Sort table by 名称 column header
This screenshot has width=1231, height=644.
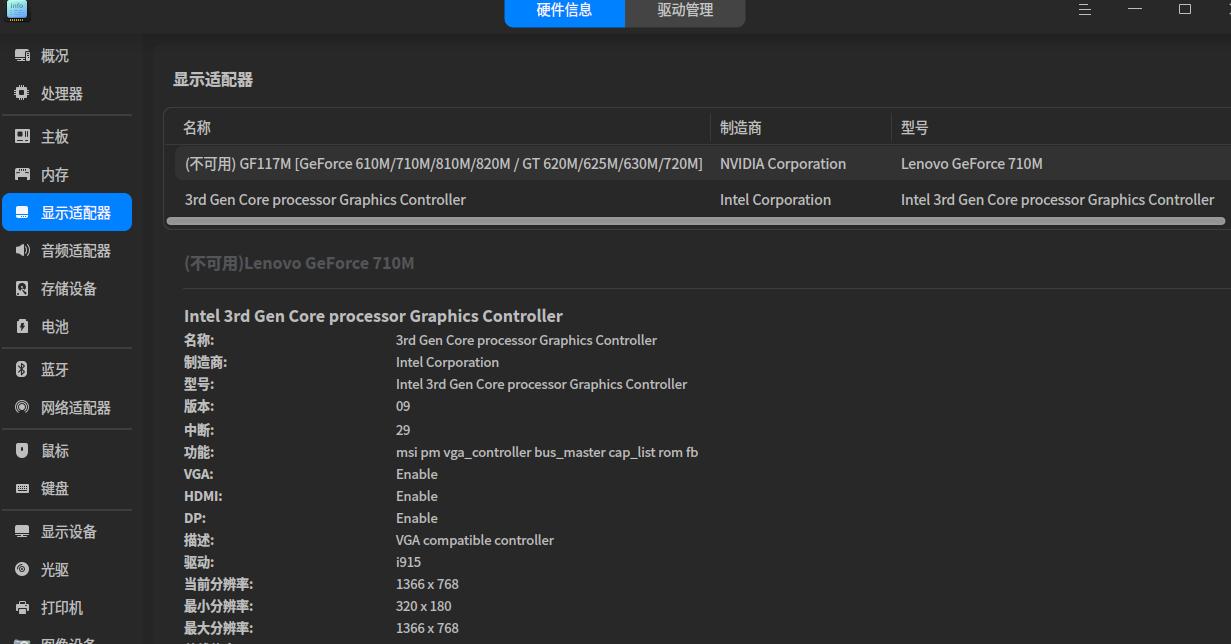(437, 127)
